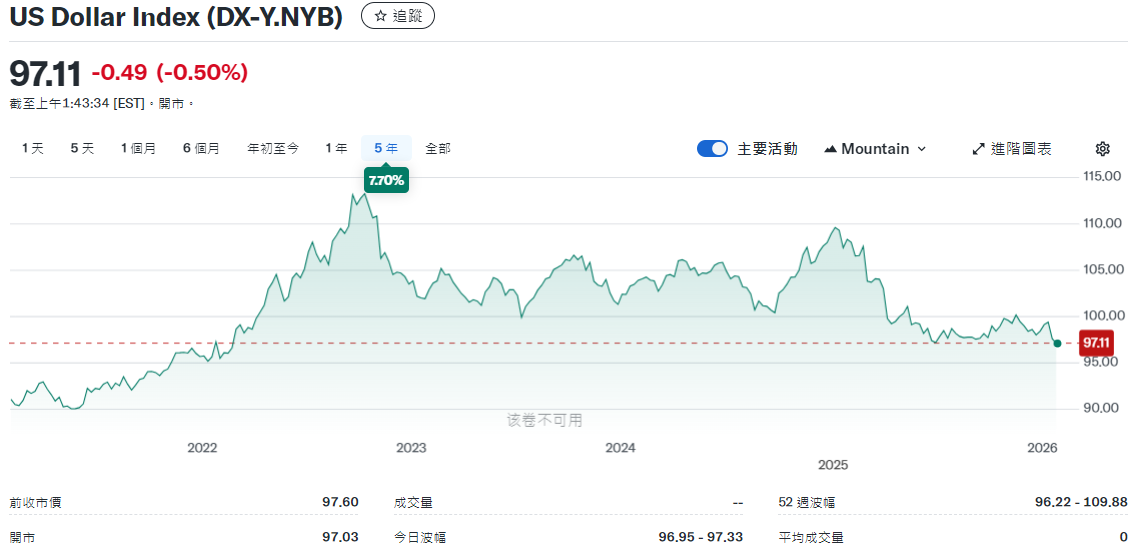Expand the chevron next to Mountain
1145x549 pixels.
point(921,149)
